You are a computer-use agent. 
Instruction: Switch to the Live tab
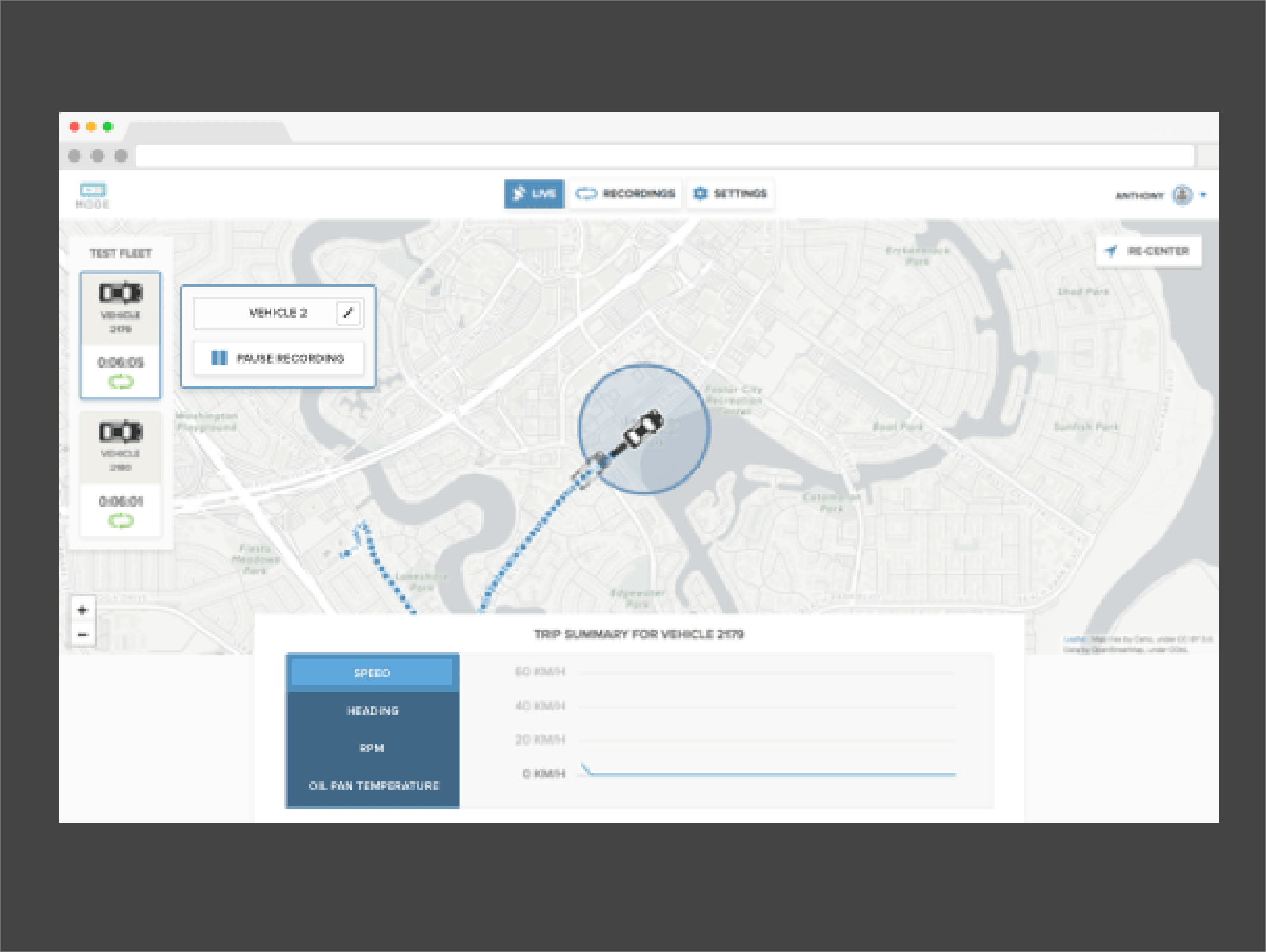coord(534,193)
